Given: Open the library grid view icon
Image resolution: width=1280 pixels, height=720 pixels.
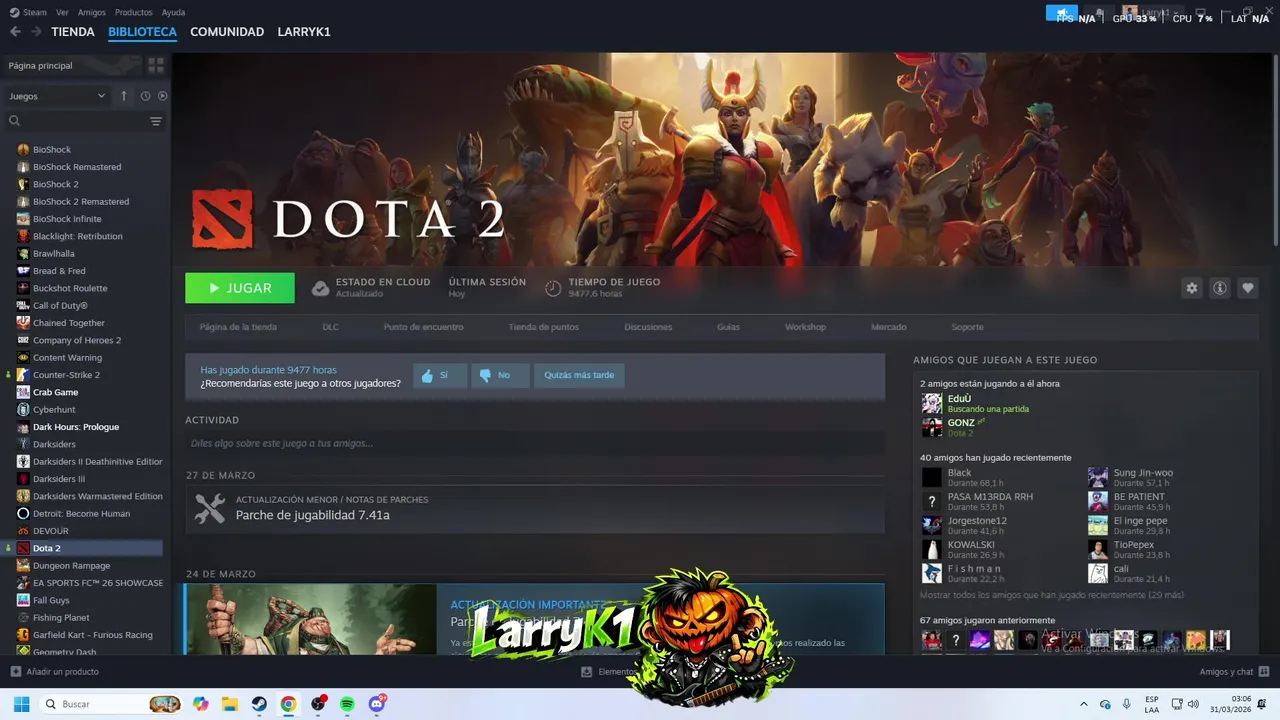Looking at the screenshot, I should [x=156, y=65].
